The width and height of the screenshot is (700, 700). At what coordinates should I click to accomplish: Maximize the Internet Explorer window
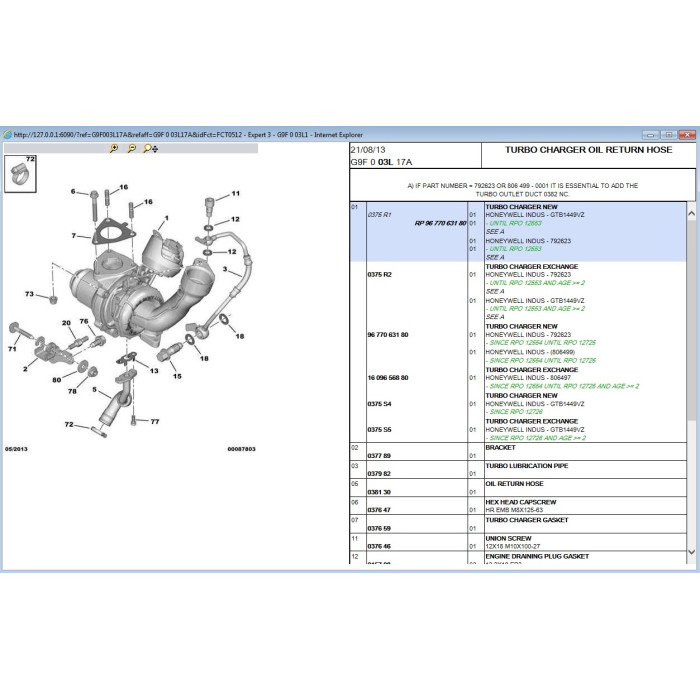(668, 134)
